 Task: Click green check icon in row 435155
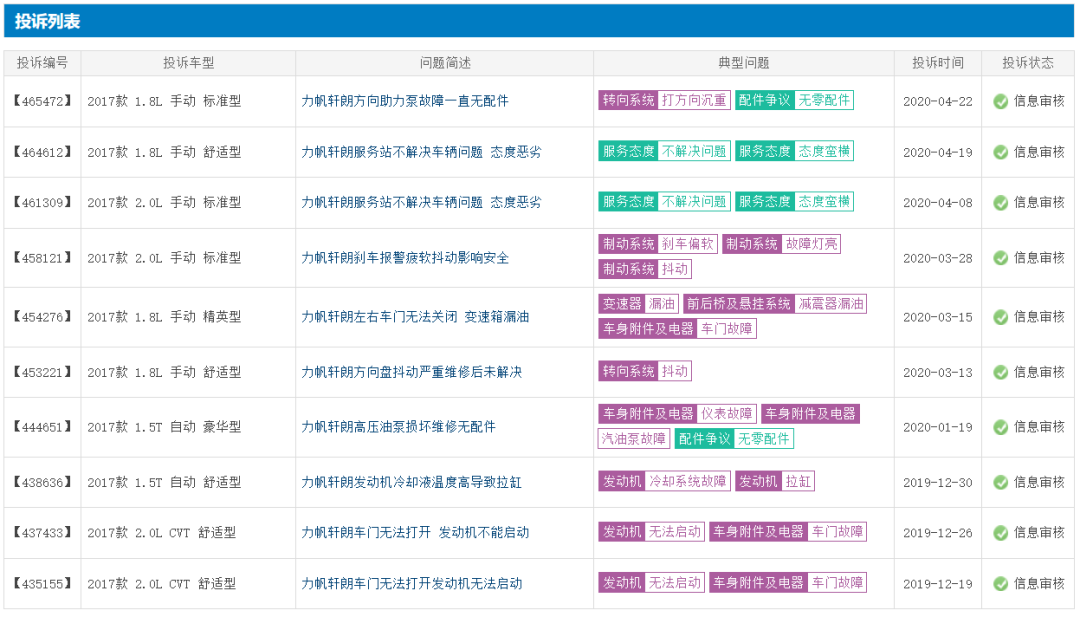(1001, 584)
